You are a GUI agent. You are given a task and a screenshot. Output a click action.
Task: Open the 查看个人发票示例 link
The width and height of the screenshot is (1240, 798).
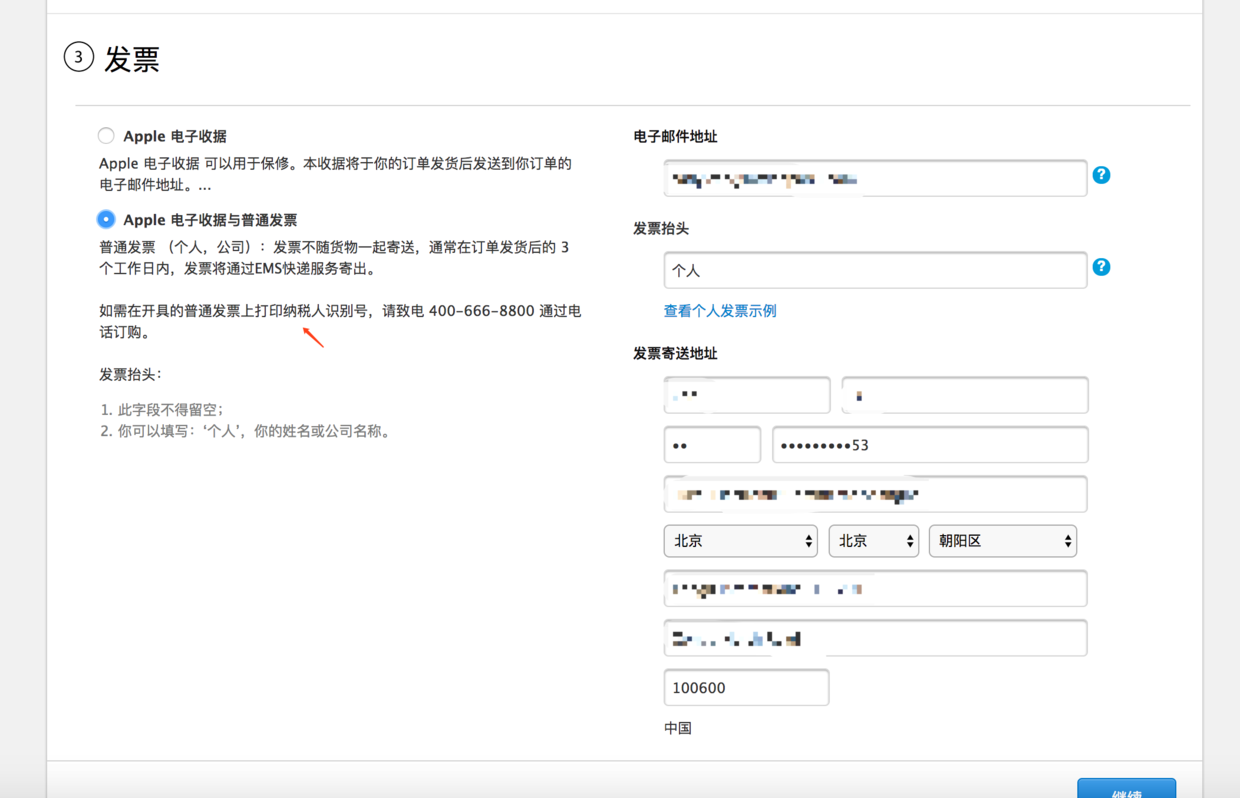pyautogui.click(x=720, y=311)
